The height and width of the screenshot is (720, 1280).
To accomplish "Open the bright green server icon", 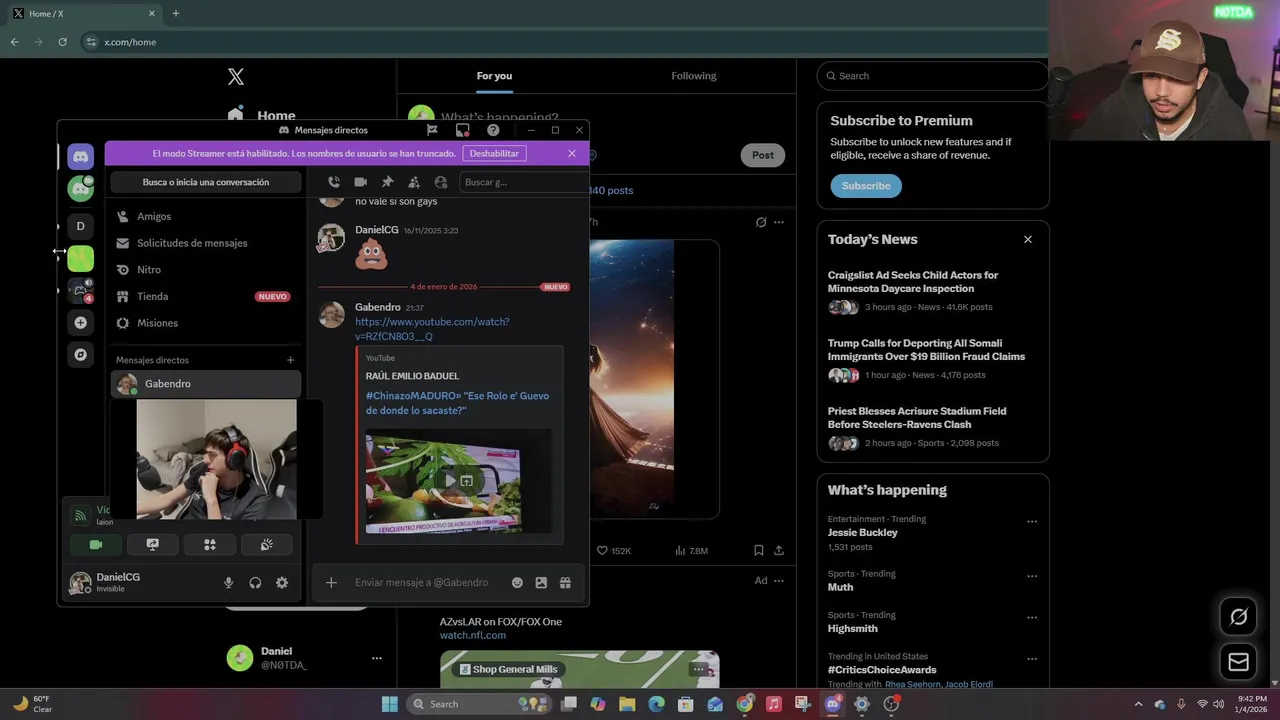I will pos(81,258).
